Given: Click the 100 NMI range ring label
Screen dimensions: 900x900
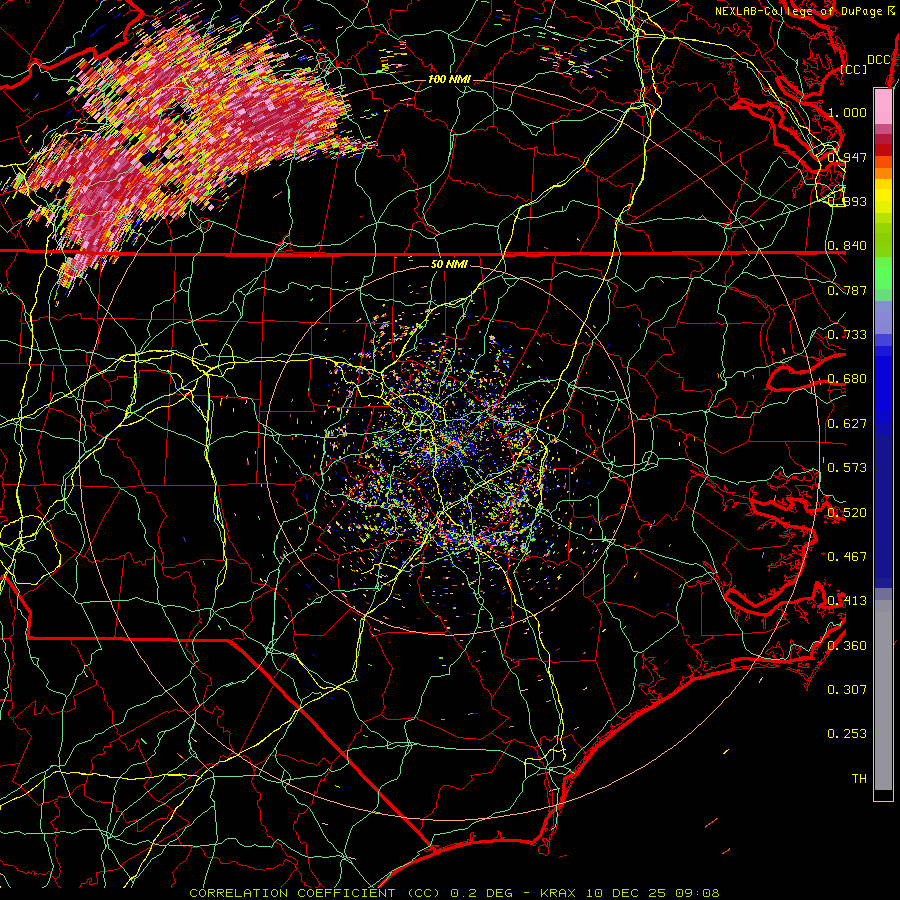Looking at the screenshot, I should coord(449,79).
